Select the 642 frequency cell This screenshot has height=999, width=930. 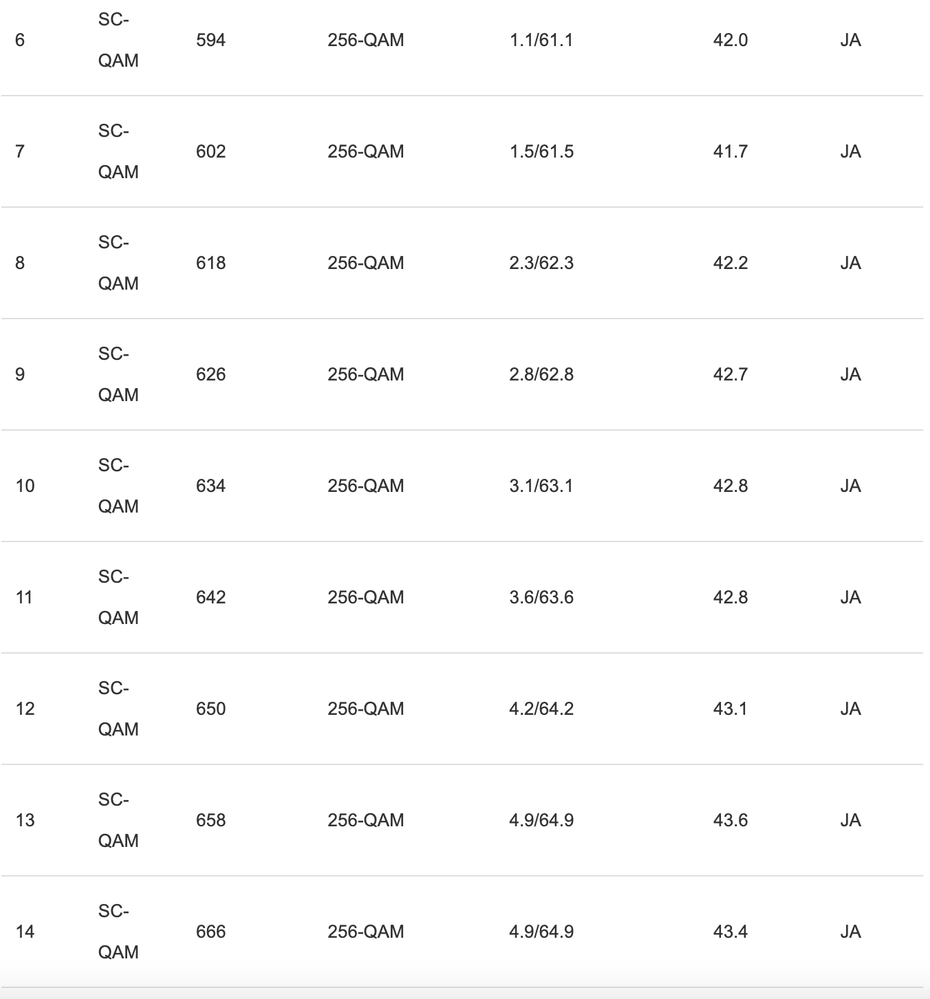211,598
